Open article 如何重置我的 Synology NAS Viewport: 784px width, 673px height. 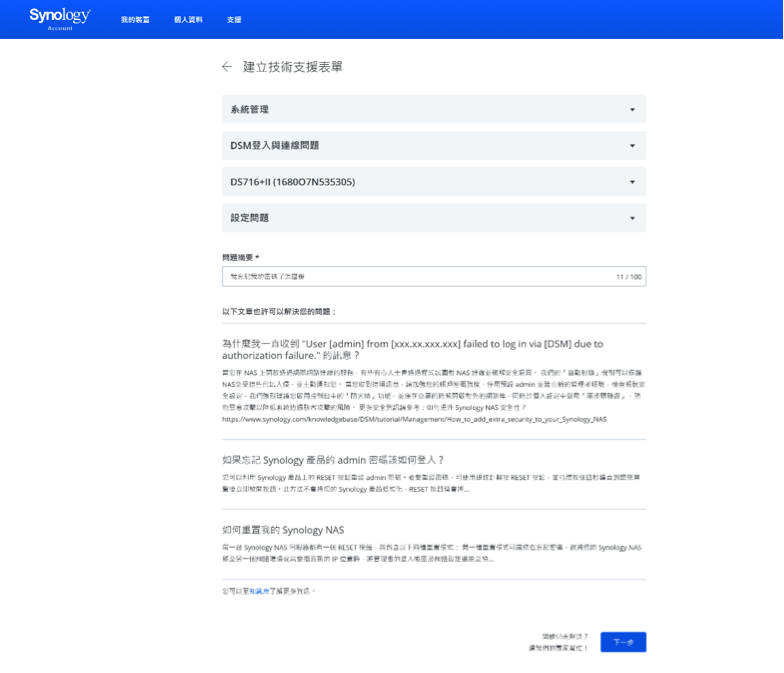[283, 530]
